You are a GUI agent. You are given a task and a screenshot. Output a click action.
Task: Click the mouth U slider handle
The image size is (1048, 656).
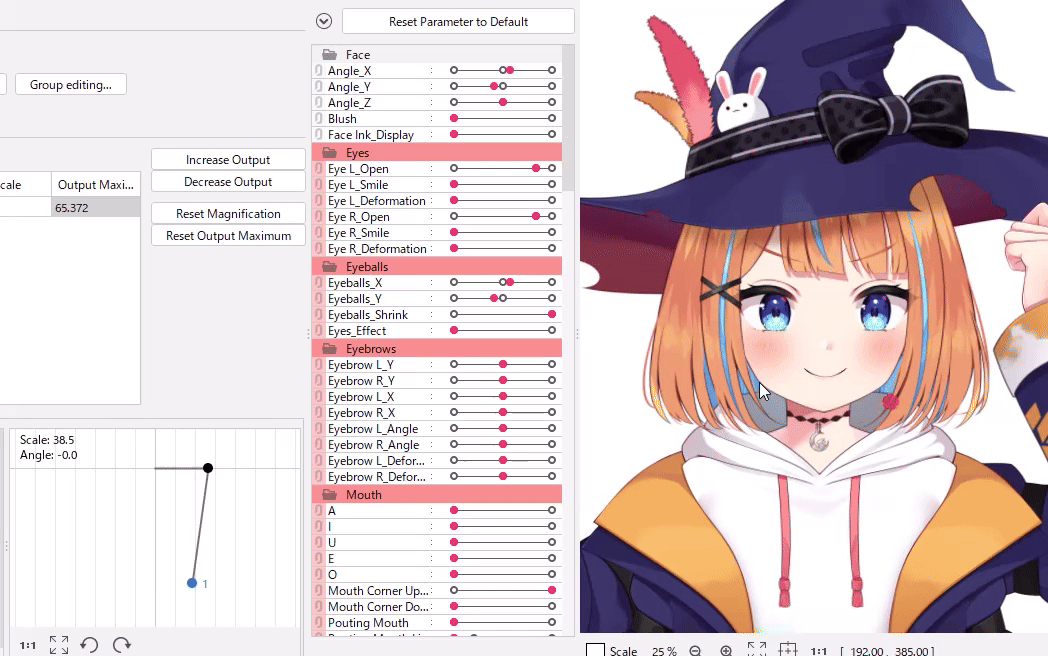pyautogui.click(x=454, y=542)
